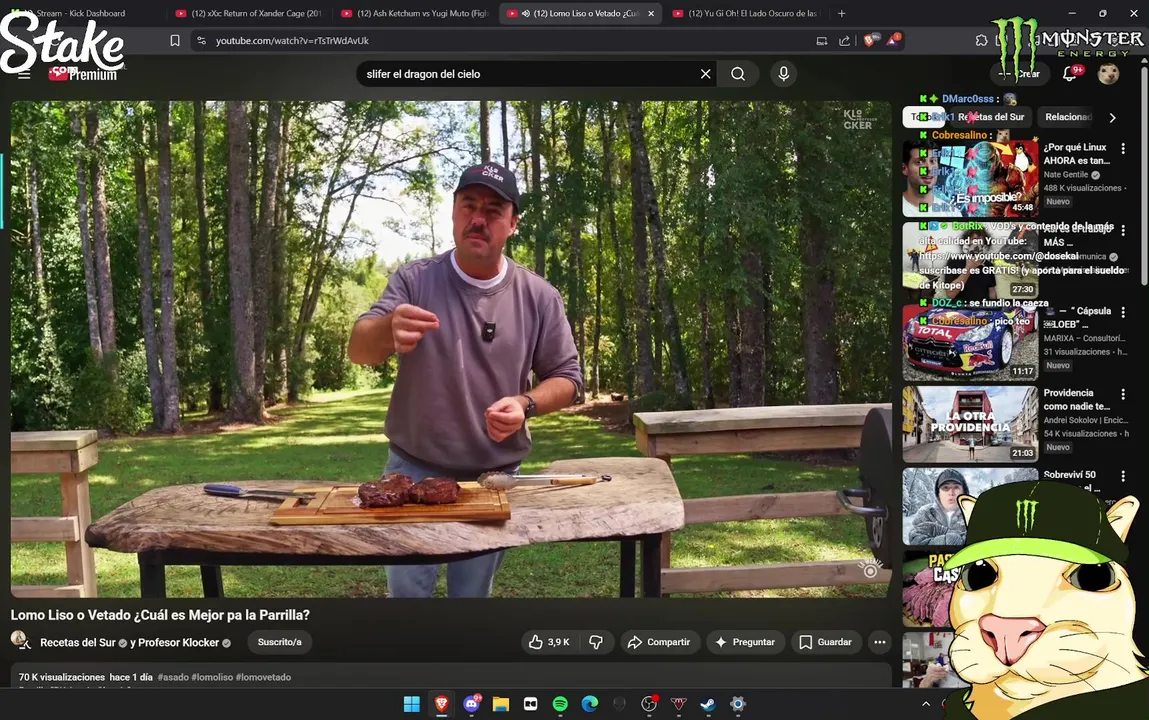Image resolution: width=1149 pixels, height=720 pixels.
Task: Click the video player to pause playback
Action: (451, 349)
